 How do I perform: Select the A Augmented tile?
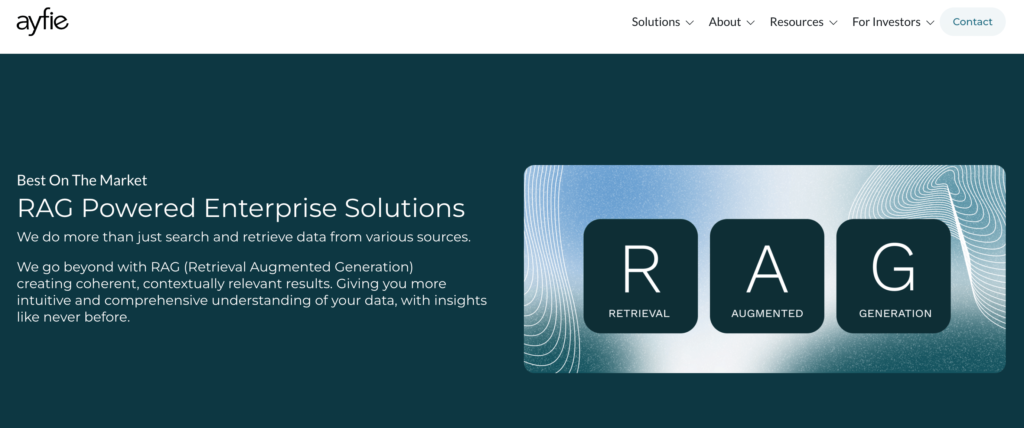[766, 275]
